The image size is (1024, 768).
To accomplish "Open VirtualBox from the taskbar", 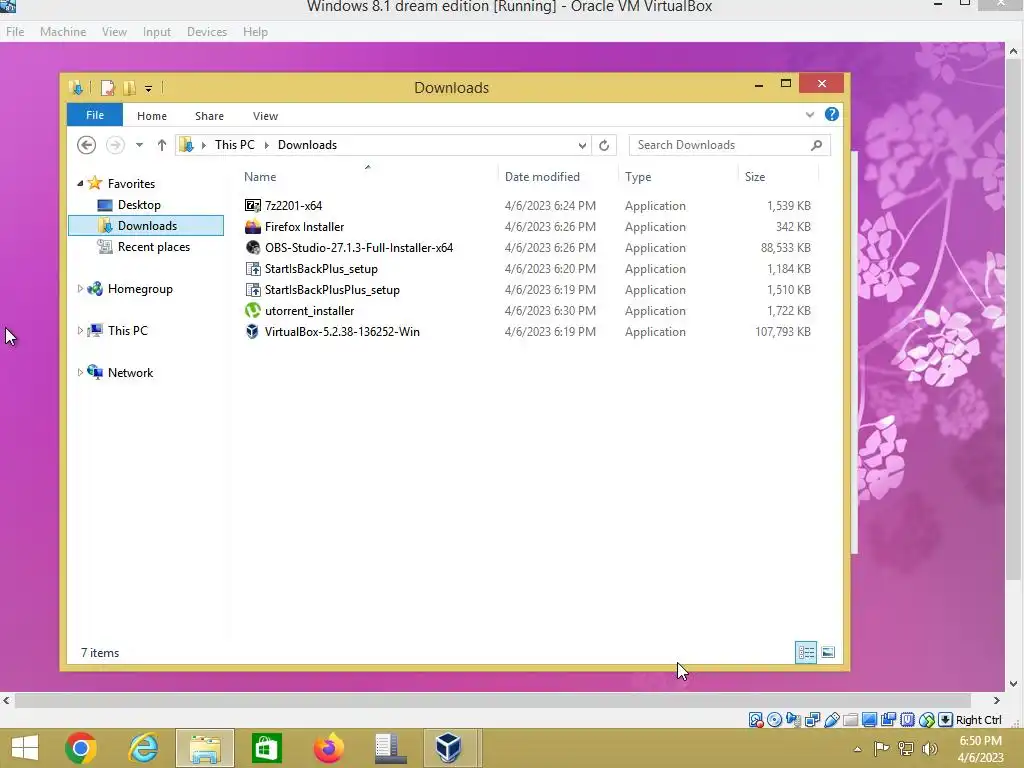I will [x=449, y=748].
